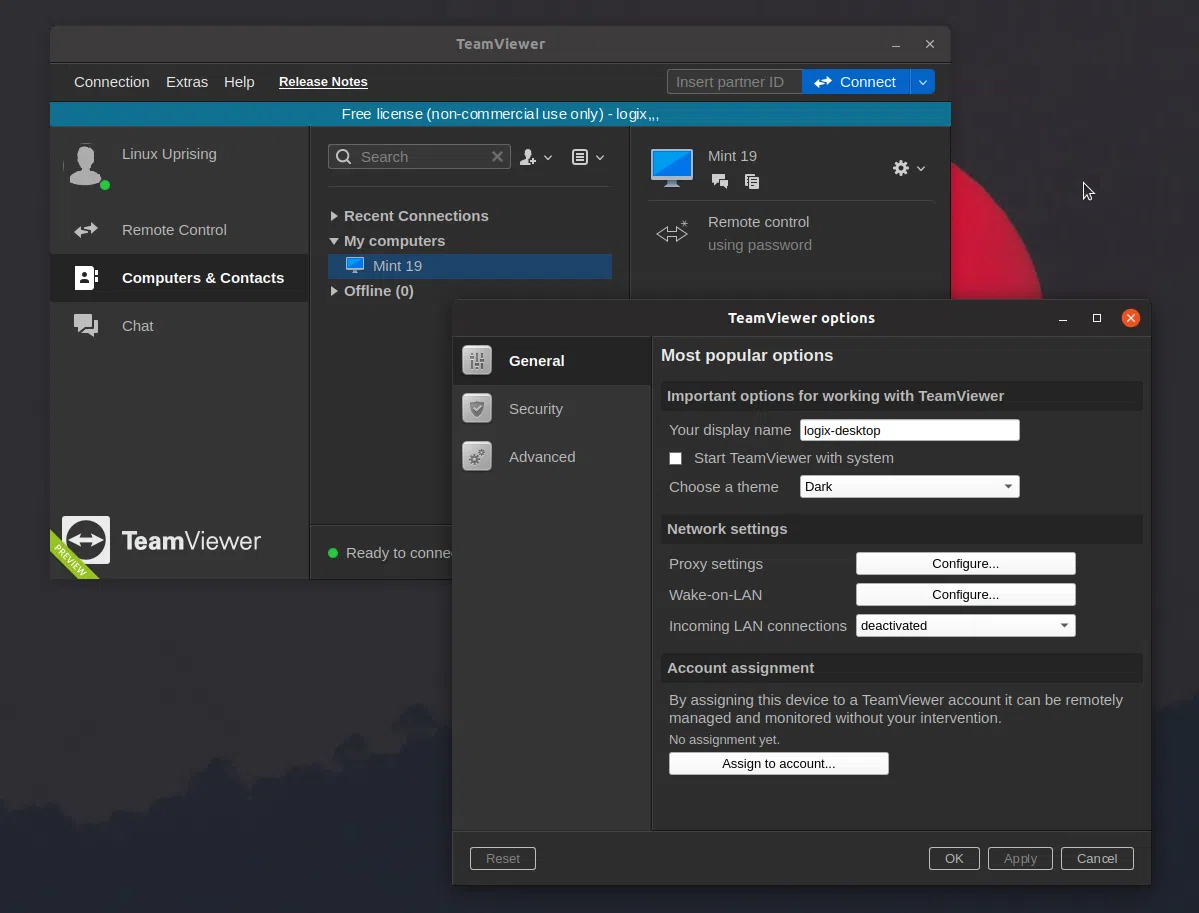
Task: Click the large Mint 19 computer icon
Action: pyautogui.click(x=671, y=167)
